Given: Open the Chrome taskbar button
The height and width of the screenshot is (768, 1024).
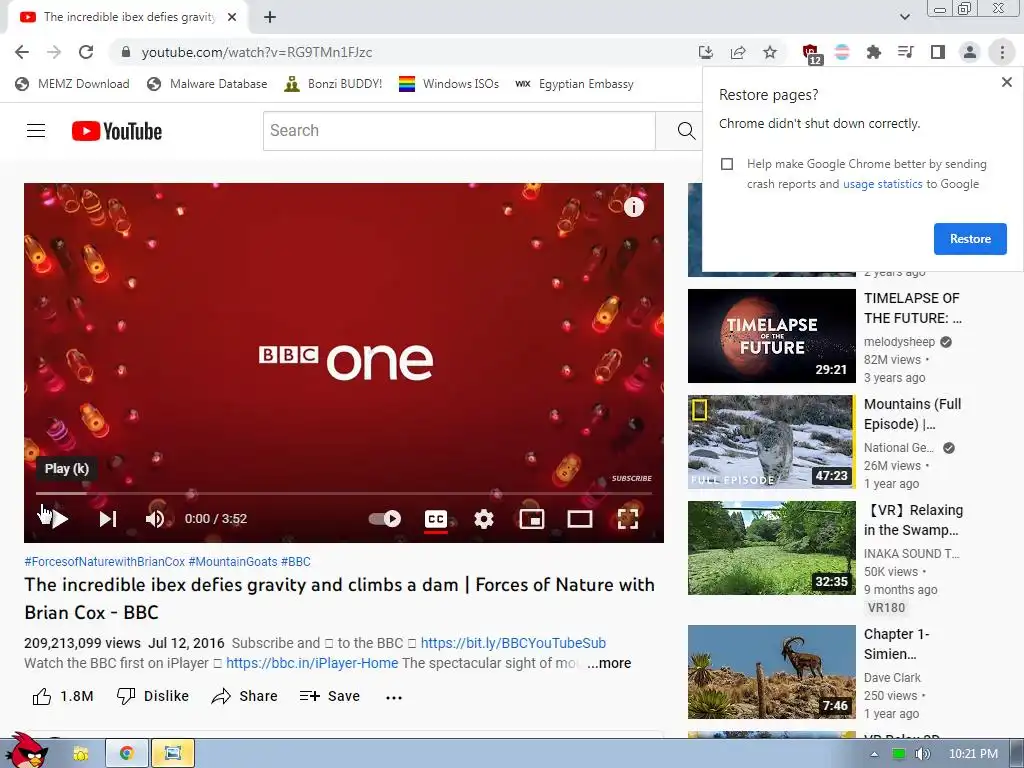Looking at the screenshot, I should pyautogui.click(x=126, y=754).
